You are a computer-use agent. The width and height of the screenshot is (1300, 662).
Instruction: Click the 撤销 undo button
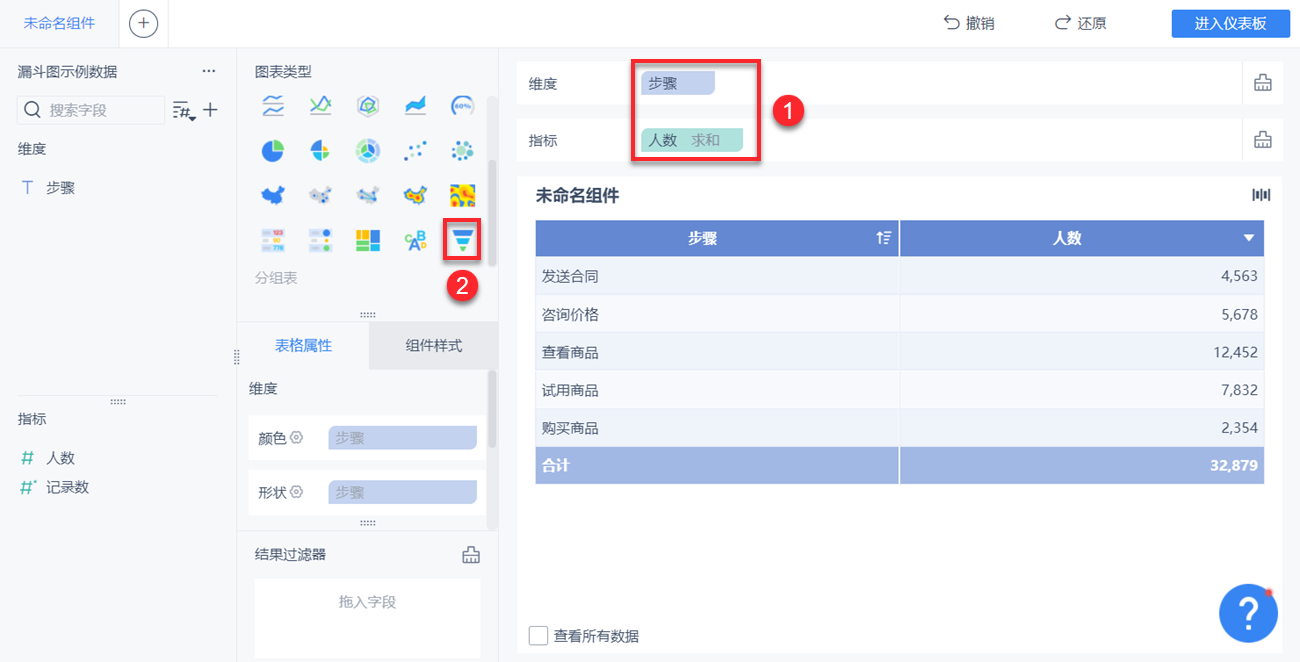[x=969, y=23]
